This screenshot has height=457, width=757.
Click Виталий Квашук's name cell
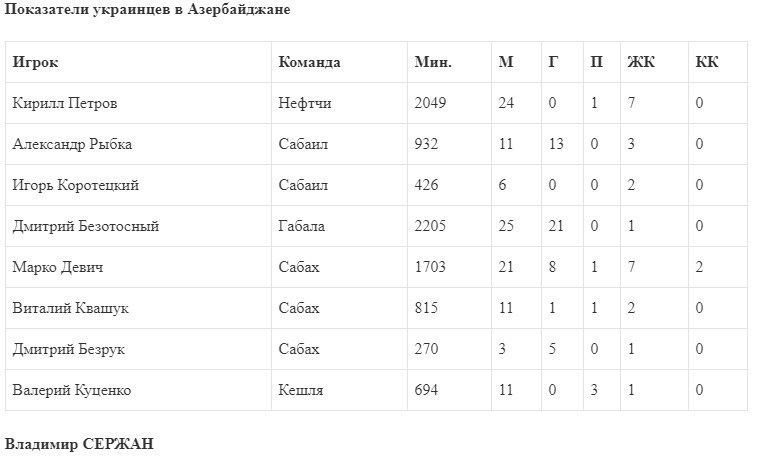tap(70, 308)
